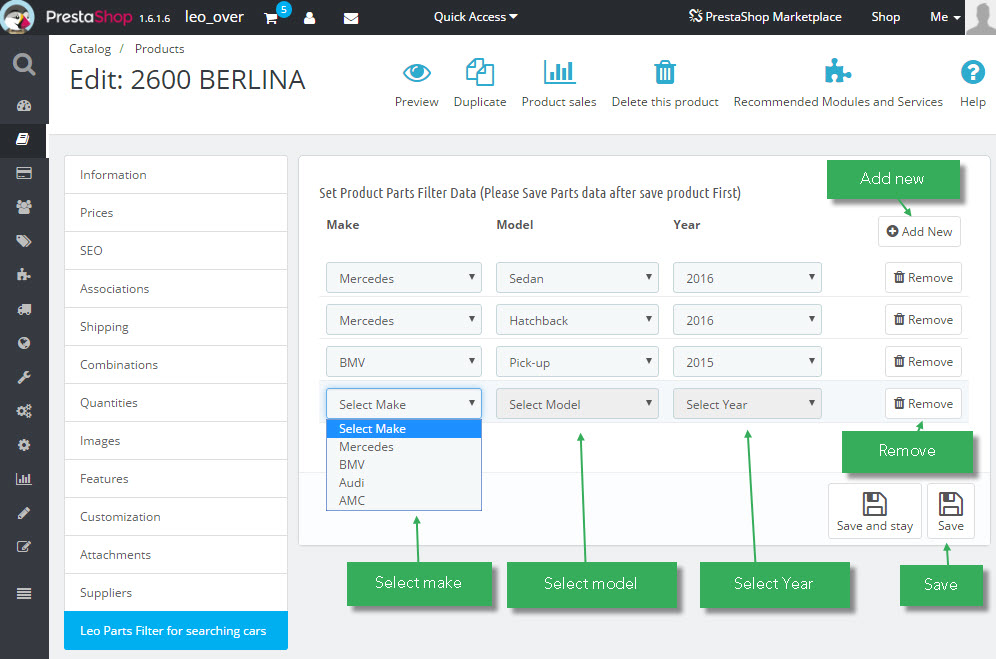This screenshot has width=996, height=659.
Task: Click the sidebar search magnifier icon
Action: (x=24, y=64)
